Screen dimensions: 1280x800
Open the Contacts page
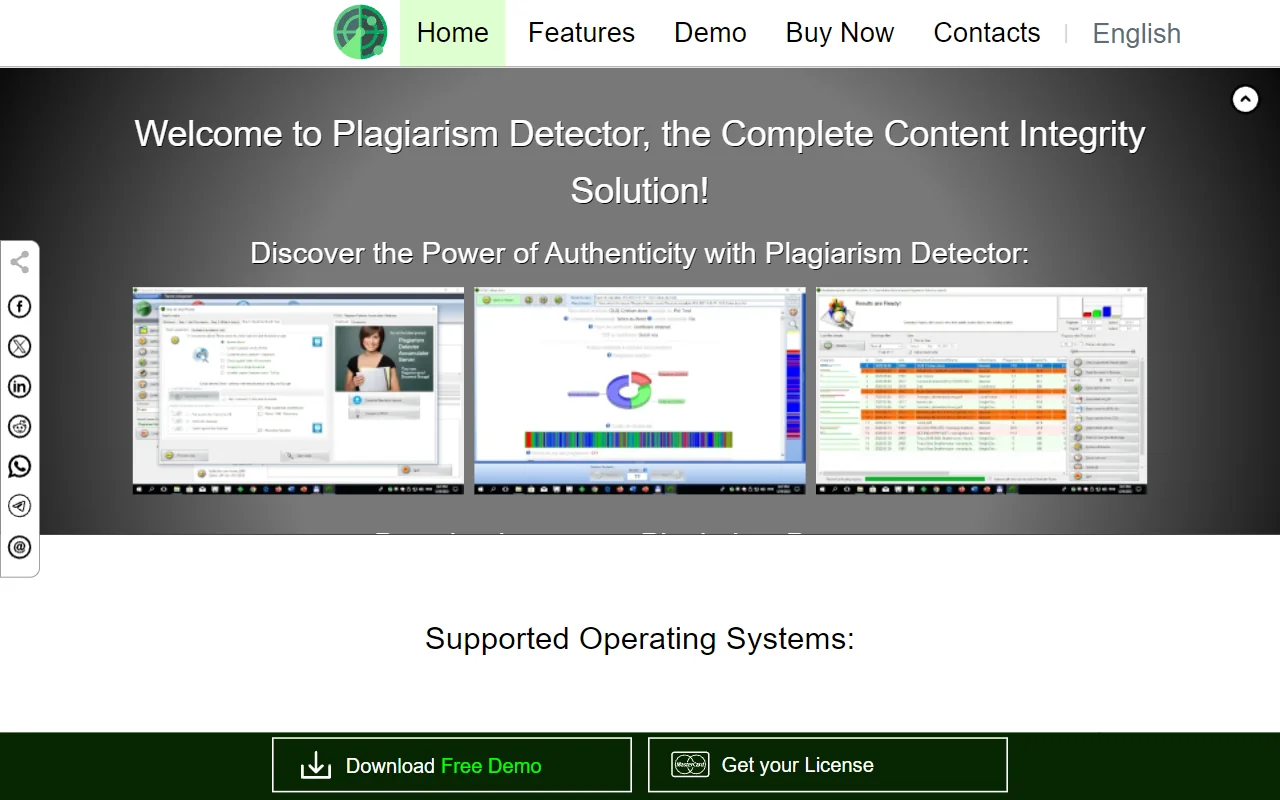987,33
